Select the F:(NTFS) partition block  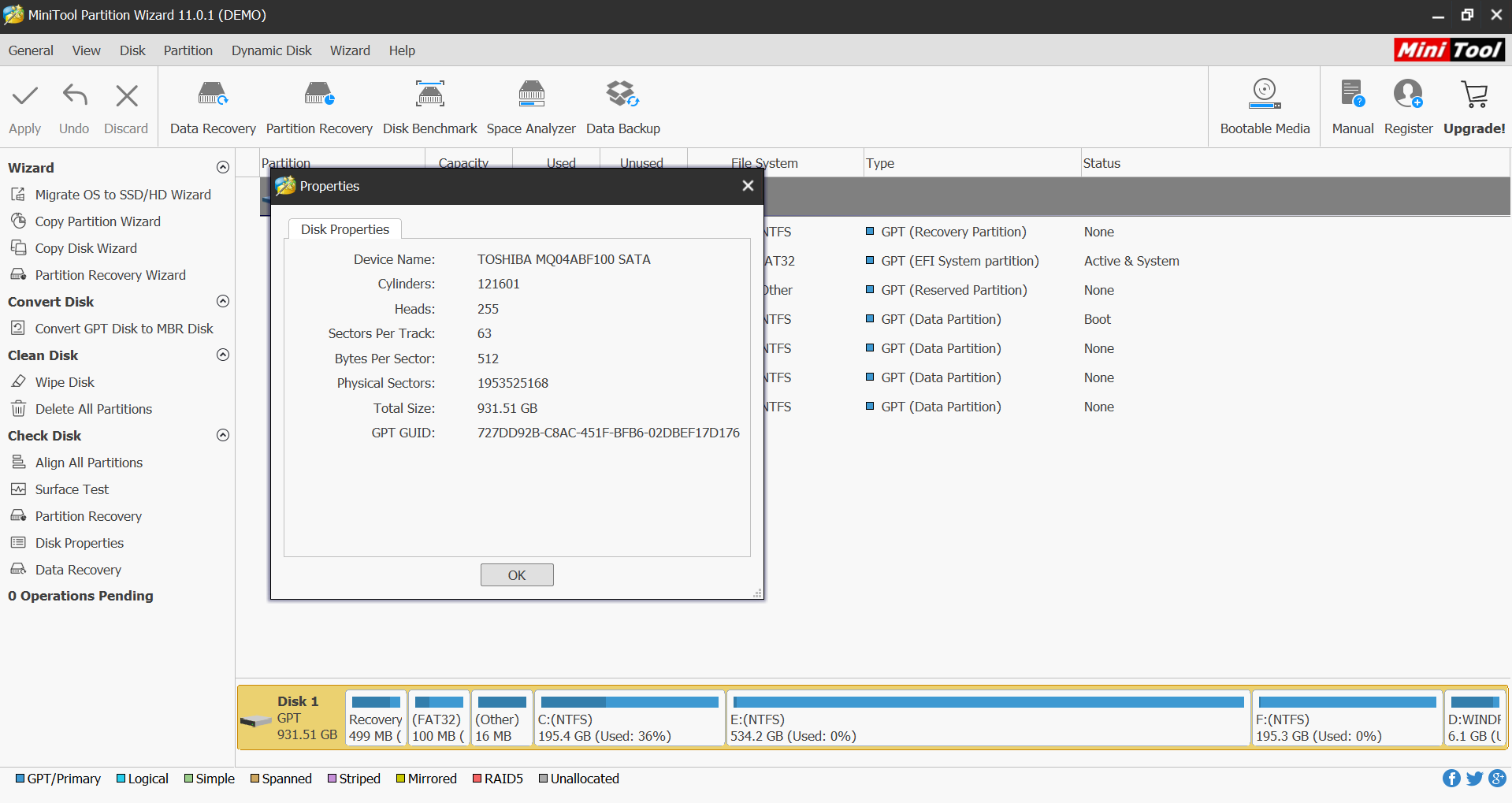pos(1347,718)
